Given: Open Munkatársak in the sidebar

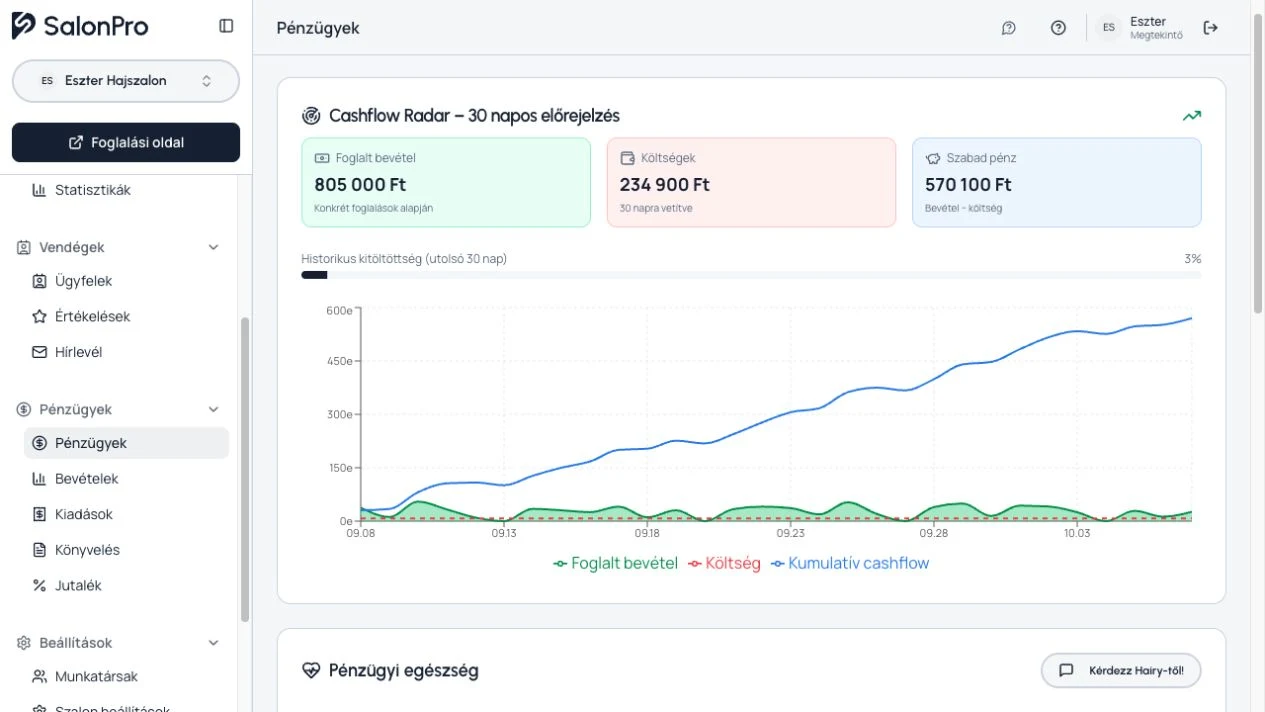Looking at the screenshot, I should pyautogui.click(x=126, y=677).
